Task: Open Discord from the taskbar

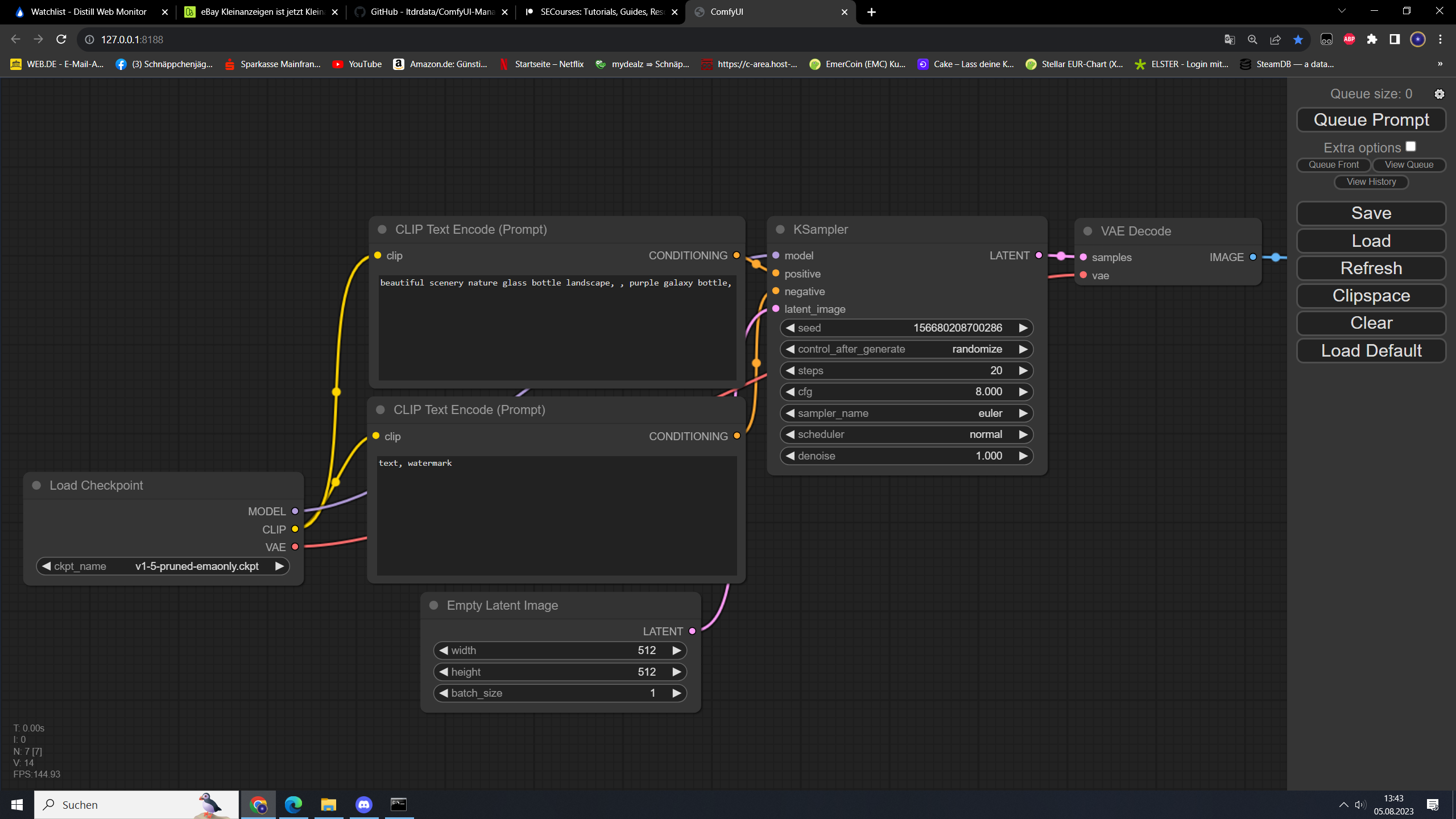Action: (x=364, y=804)
